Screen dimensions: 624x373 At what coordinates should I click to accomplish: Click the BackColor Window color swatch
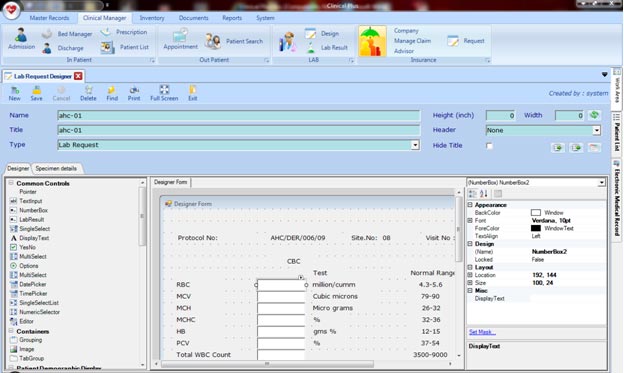(536, 213)
